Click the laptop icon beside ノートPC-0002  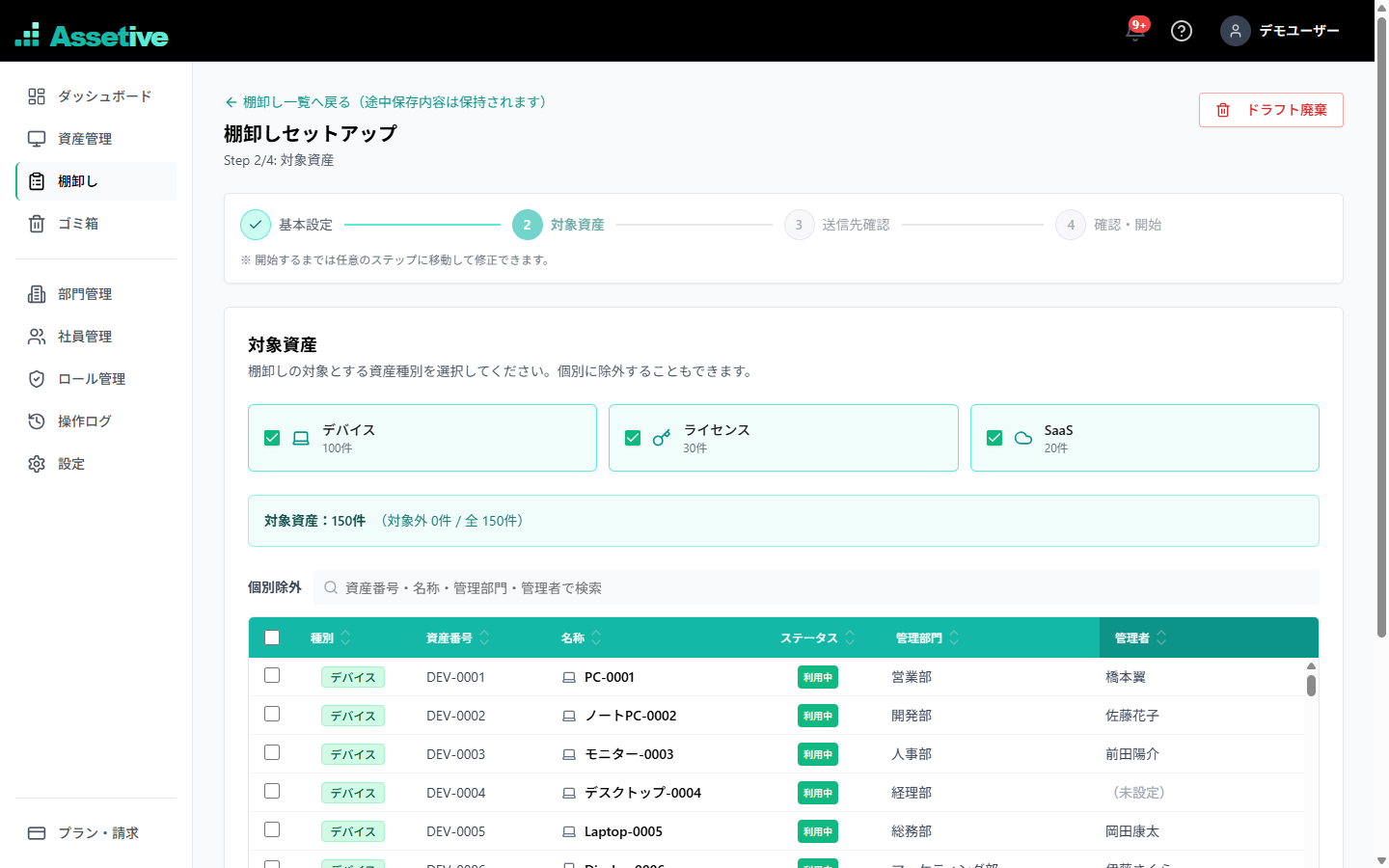(x=569, y=717)
